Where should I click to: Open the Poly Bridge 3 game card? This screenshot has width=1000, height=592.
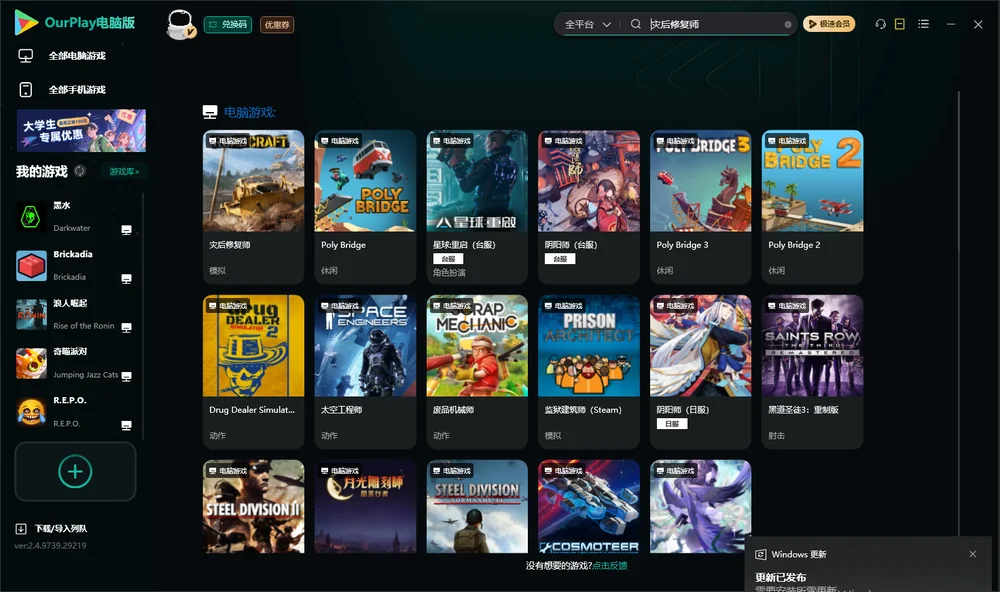coord(700,207)
